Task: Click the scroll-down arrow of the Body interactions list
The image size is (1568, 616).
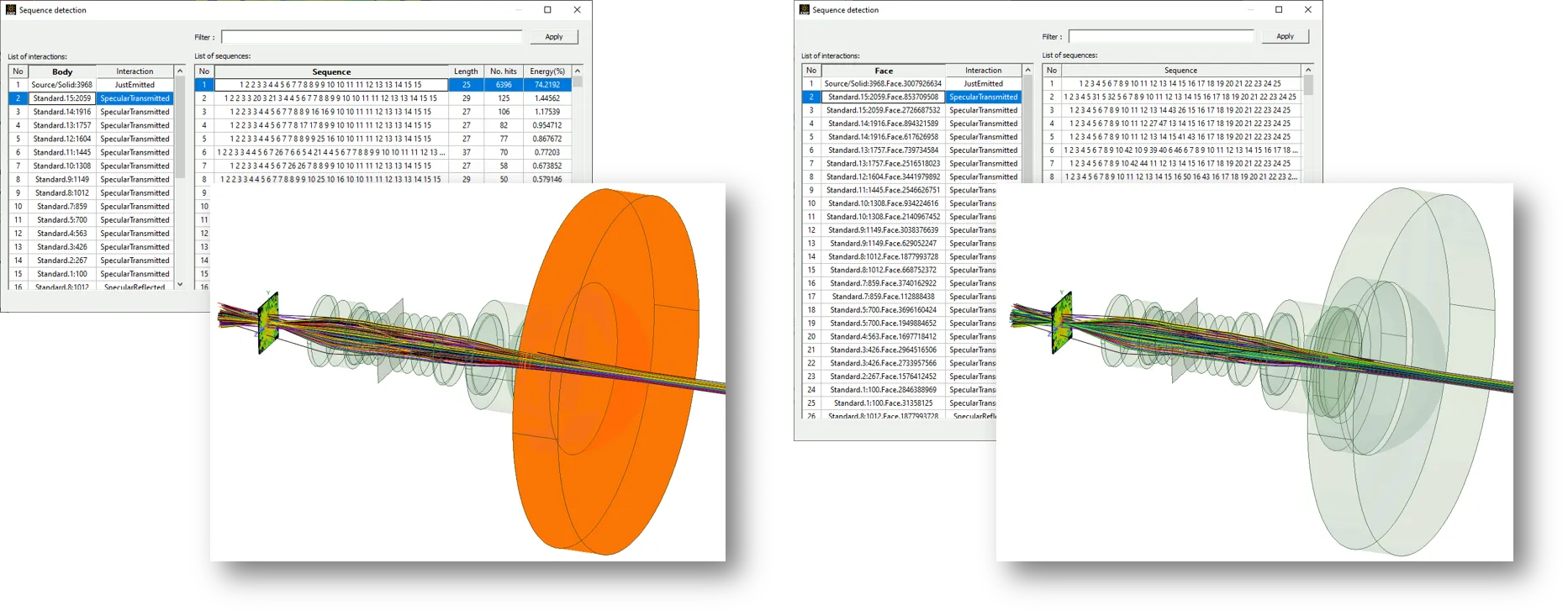Action: (180, 284)
